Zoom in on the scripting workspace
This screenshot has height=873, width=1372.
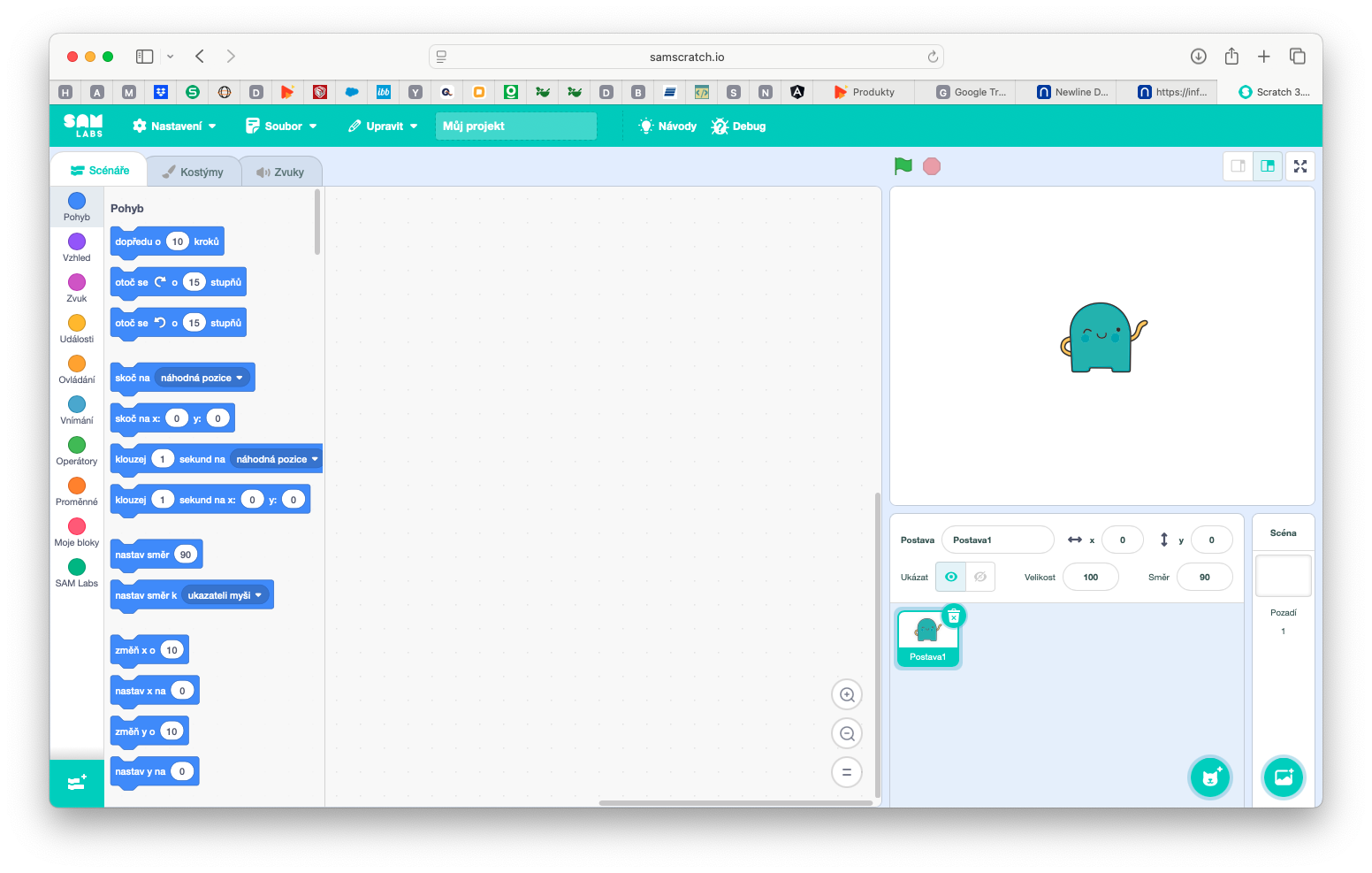(846, 695)
